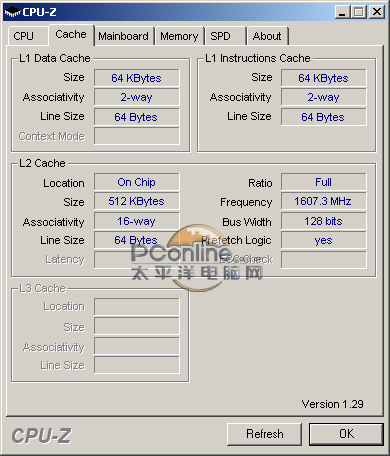This screenshot has height=456, width=390.
Task: Open the About tab
Action: [267, 36]
